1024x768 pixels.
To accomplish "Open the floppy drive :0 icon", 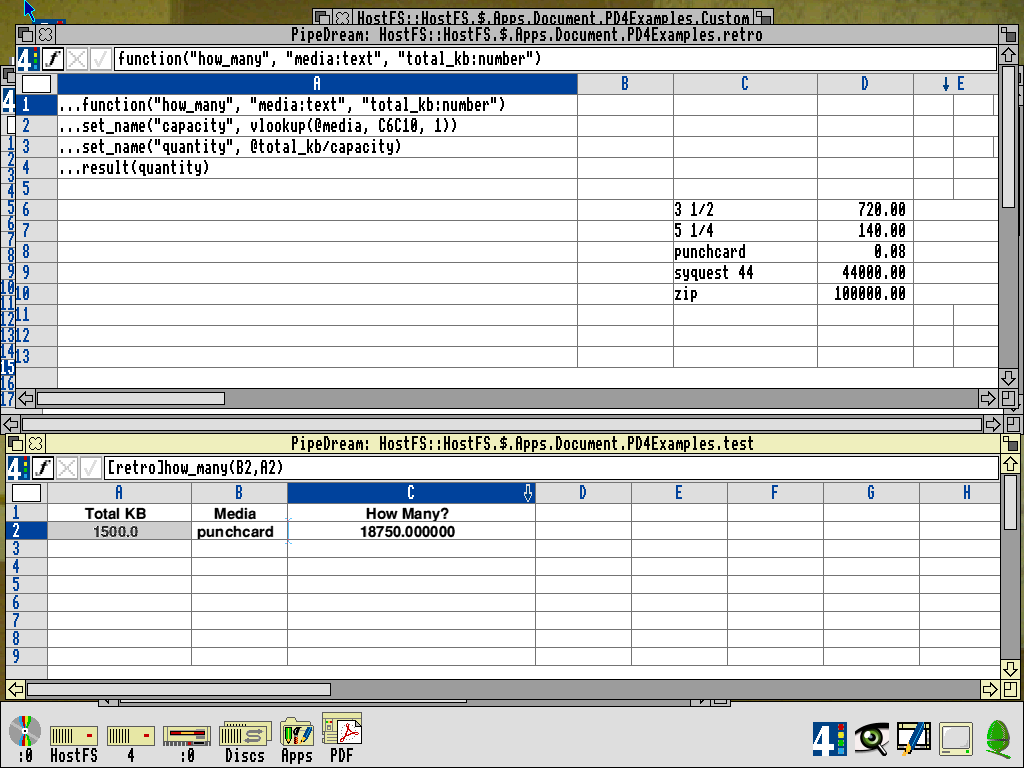I will coord(187,744).
